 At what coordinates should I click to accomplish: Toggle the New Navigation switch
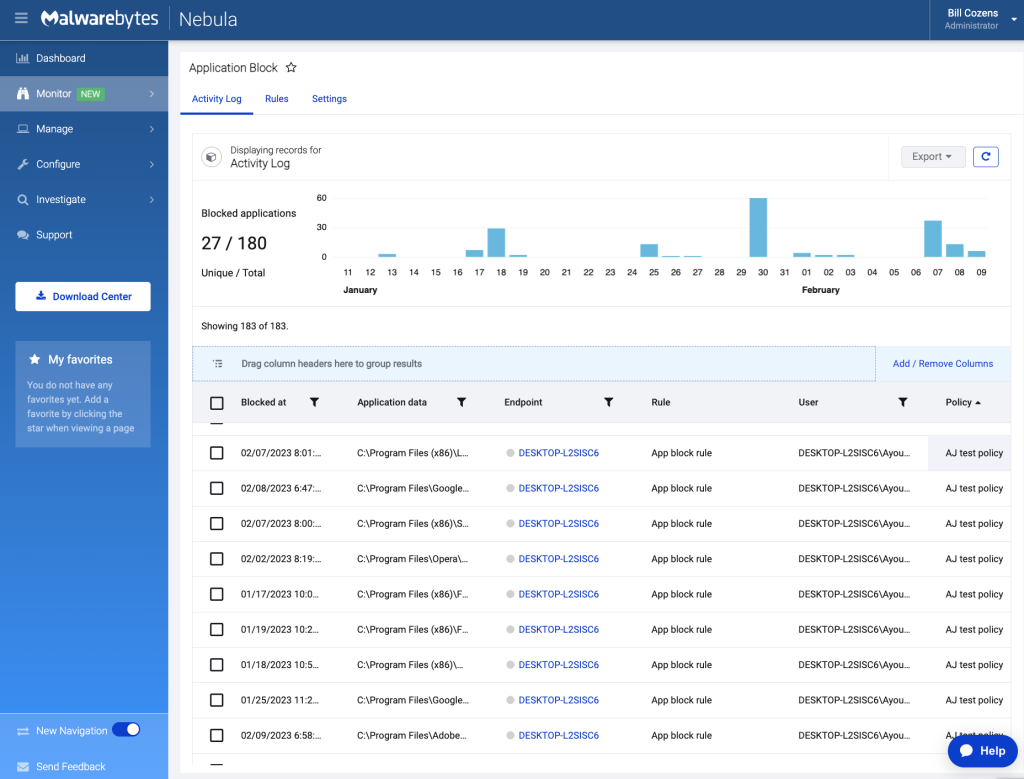pyautogui.click(x=126, y=730)
